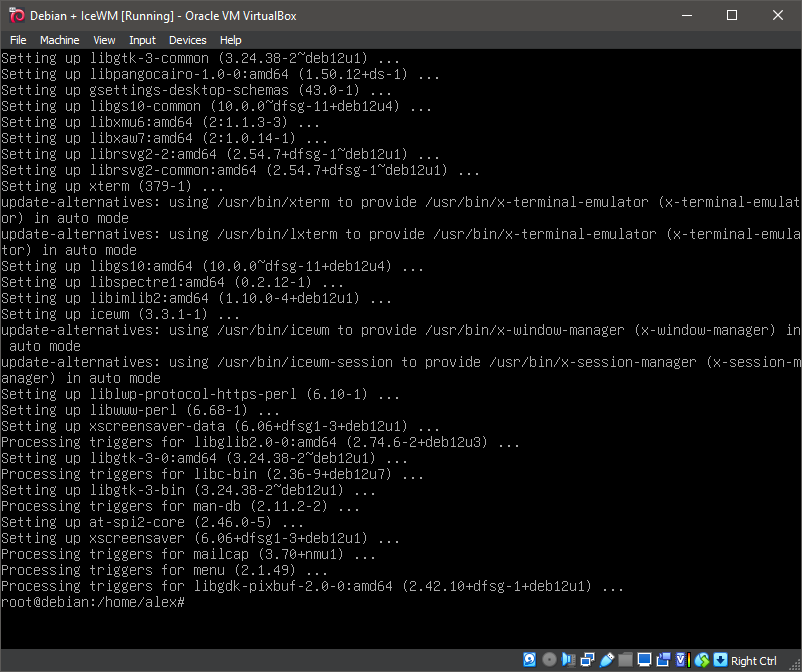Open the Help menu
802x672 pixels.
click(x=230, y=40)
